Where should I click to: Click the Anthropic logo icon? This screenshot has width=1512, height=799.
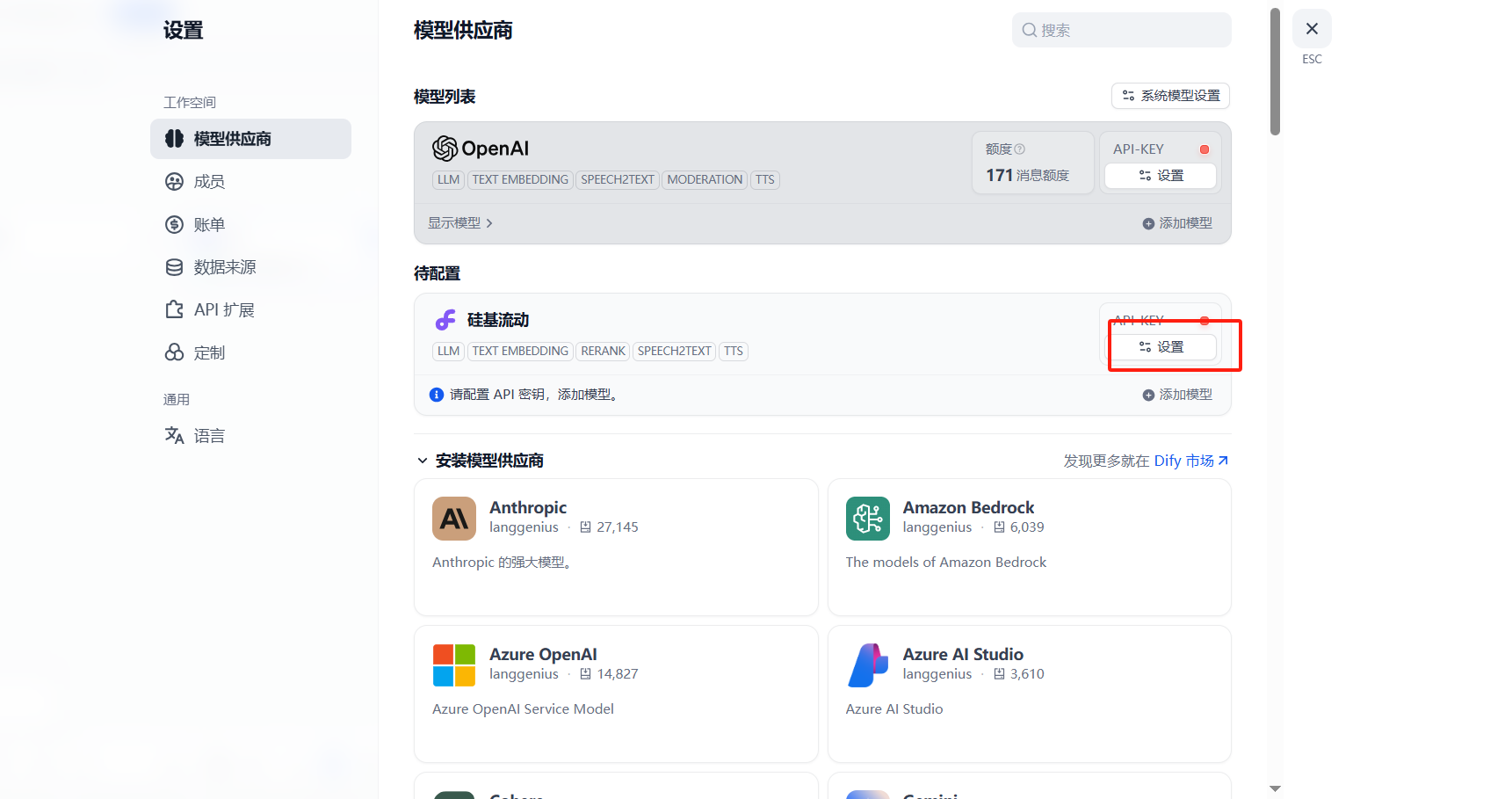click(454, 519)
